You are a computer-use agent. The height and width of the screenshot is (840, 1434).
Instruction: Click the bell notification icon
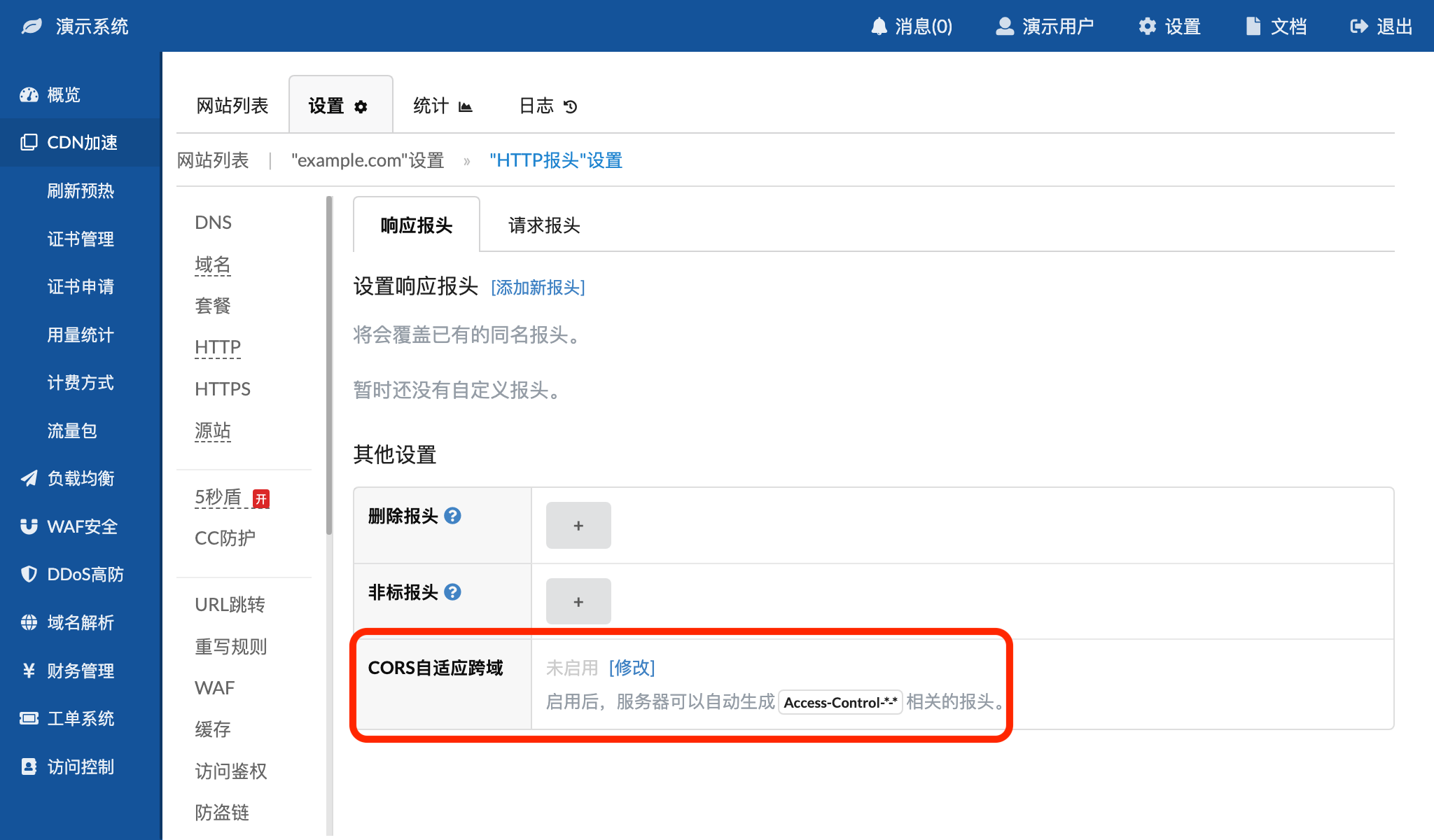879,27
